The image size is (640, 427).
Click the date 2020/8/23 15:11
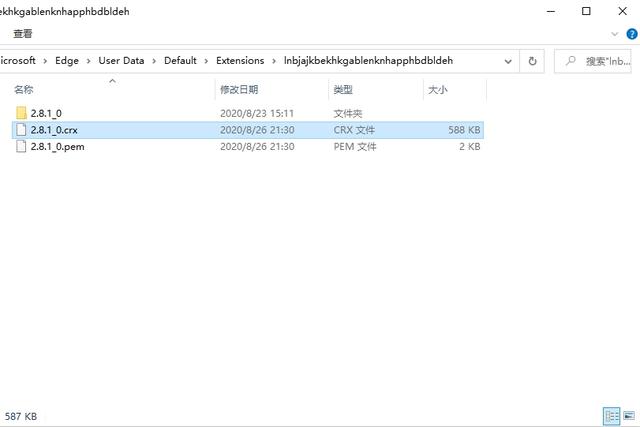[257, 113]
